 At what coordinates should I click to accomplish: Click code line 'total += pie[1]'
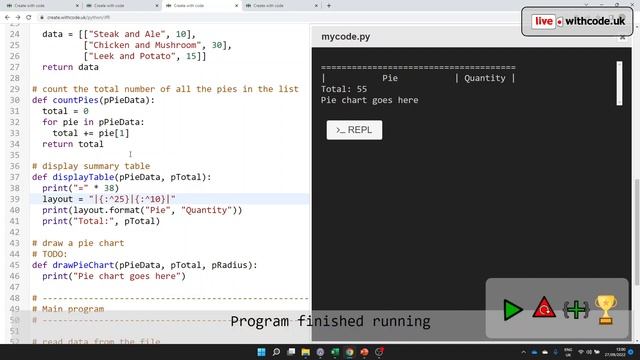[91, 133]
